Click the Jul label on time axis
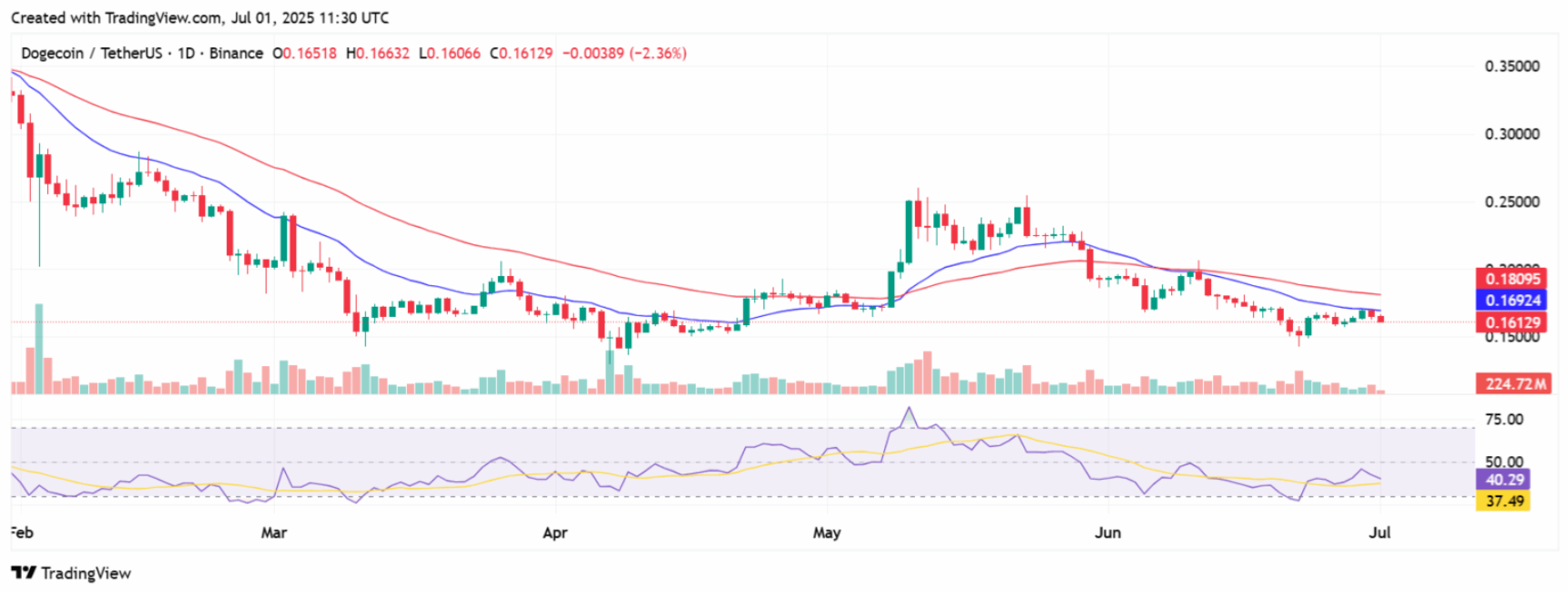Image resolution: width=1568 pixels, height=592 pixels. [x=1380, y=533]
